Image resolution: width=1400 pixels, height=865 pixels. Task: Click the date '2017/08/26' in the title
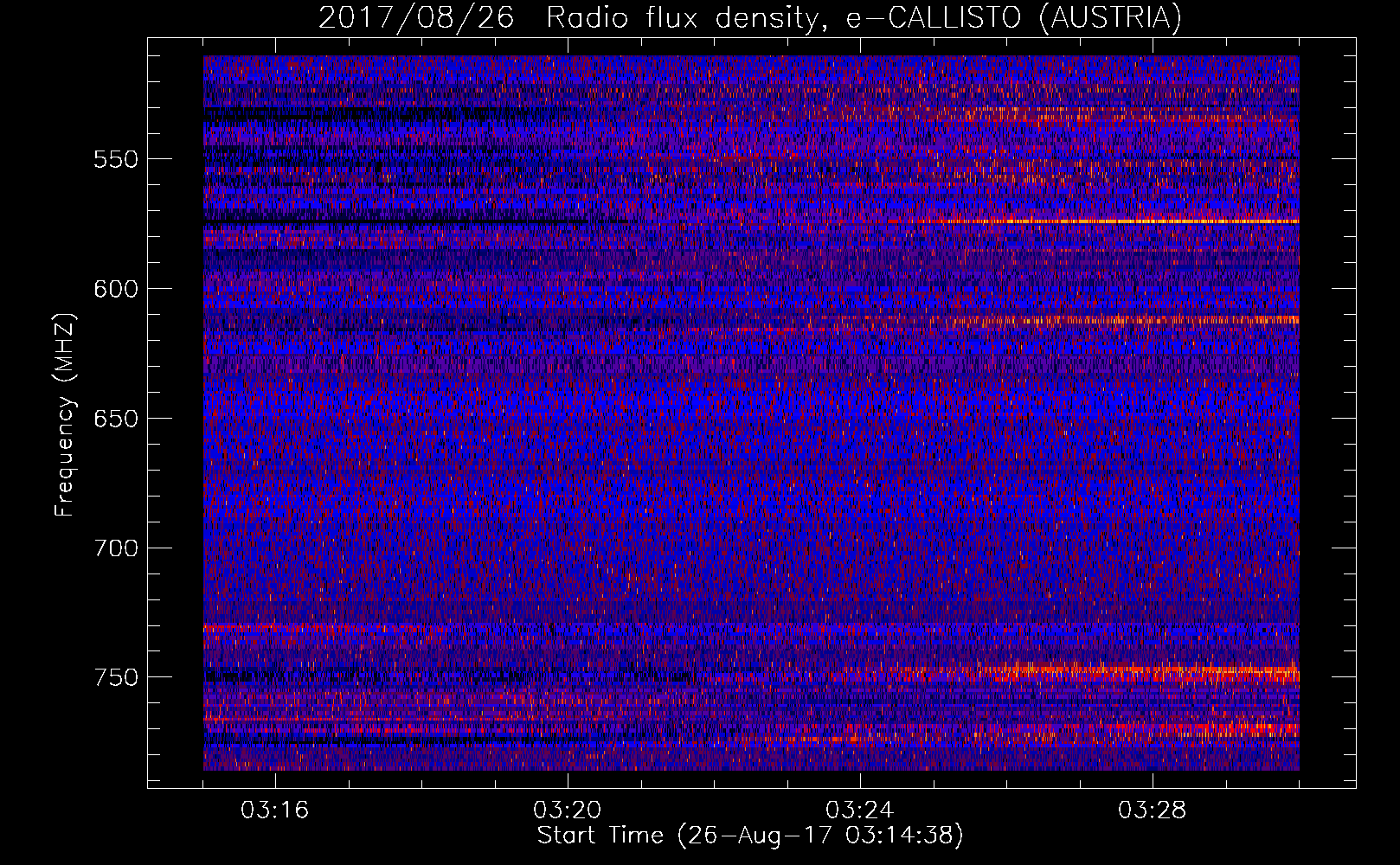click(x=419, y=17)
